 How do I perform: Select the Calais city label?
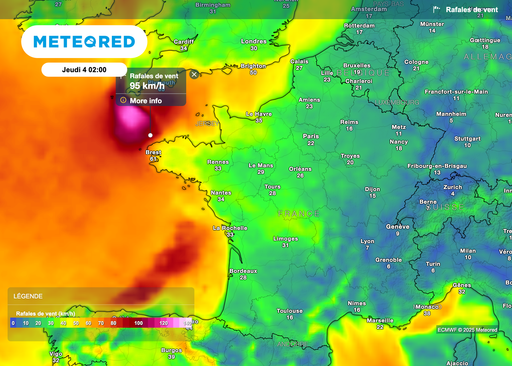tap(299, 61)
